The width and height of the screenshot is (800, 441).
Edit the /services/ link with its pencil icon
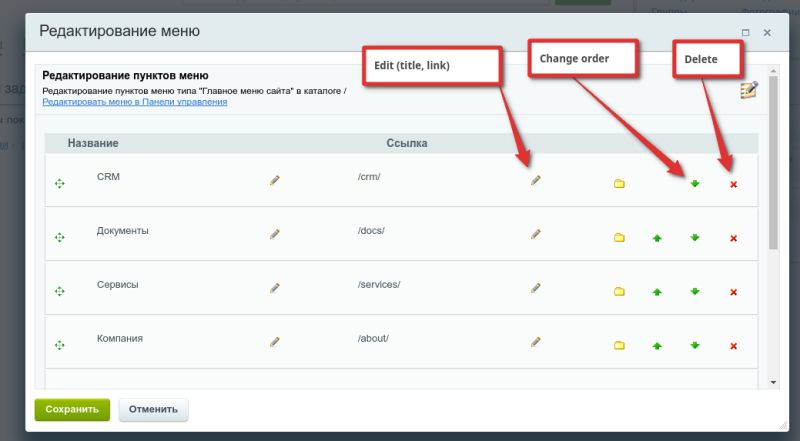535,288
